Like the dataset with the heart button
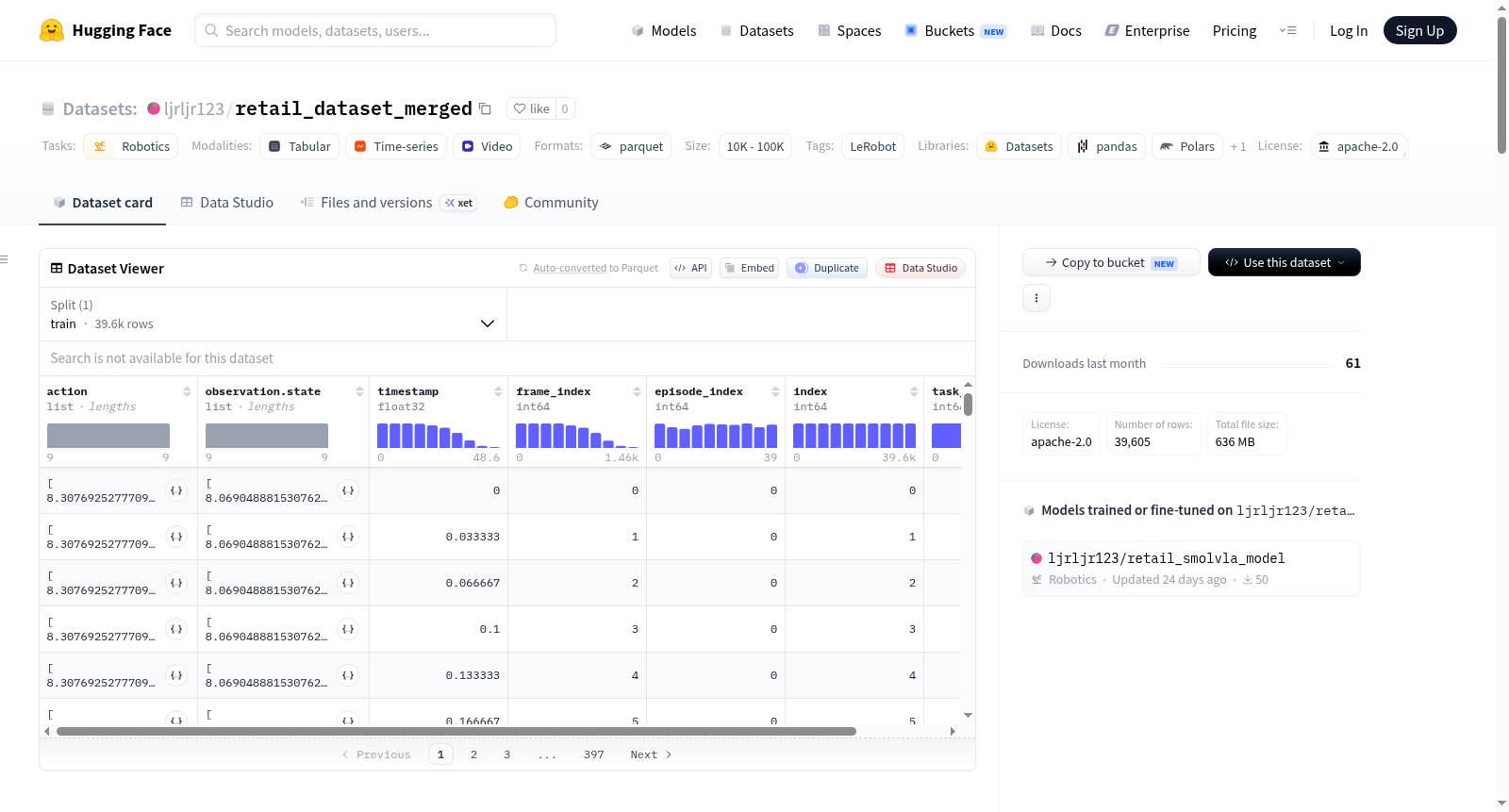Screen dimensions: 1509x812 pyautogui.click(x=531, y=108)
